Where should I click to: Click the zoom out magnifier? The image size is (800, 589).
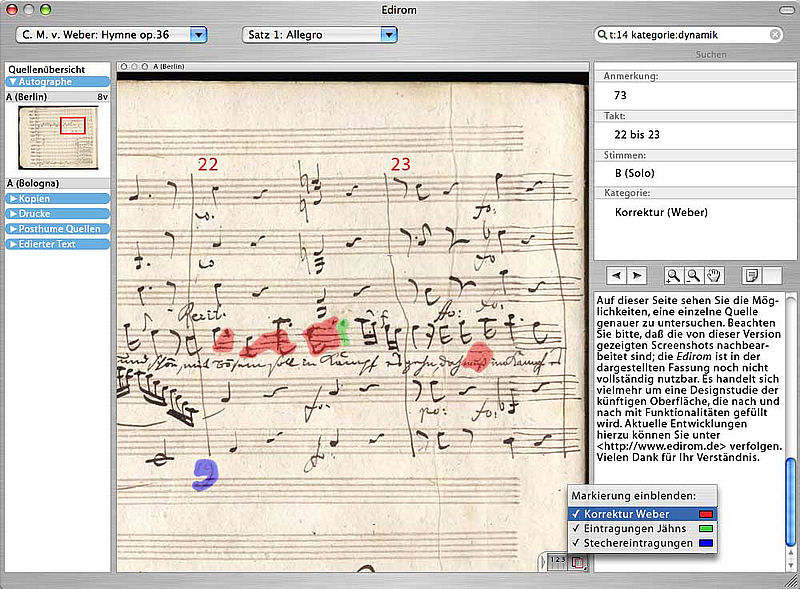pyautogui.click(x=692, y=275)
